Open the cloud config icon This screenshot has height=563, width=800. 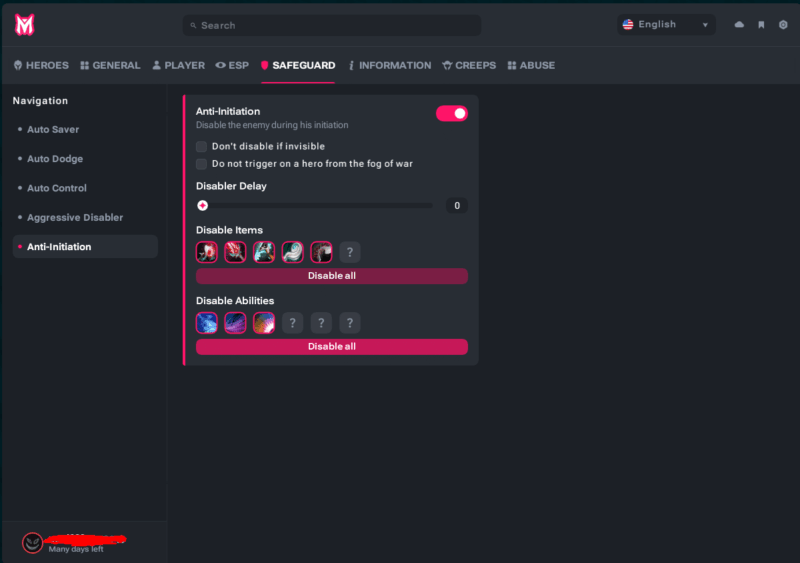click(x=739, y=25)
